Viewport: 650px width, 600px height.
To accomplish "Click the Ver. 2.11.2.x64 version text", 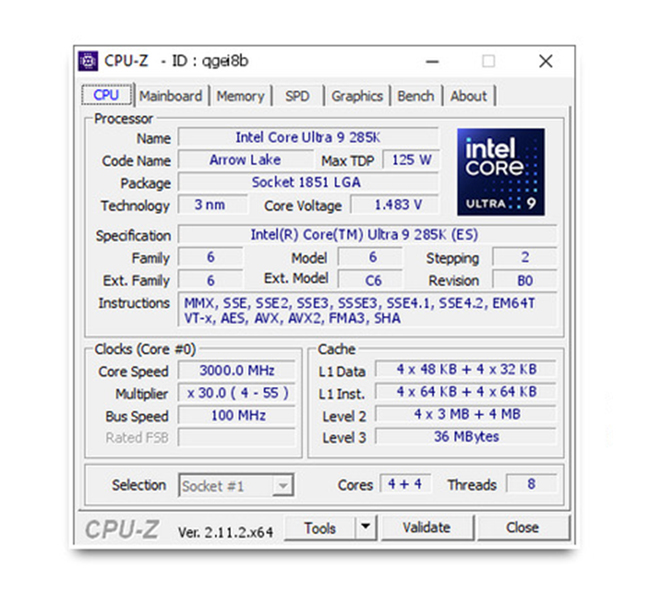I will point(226,532).
